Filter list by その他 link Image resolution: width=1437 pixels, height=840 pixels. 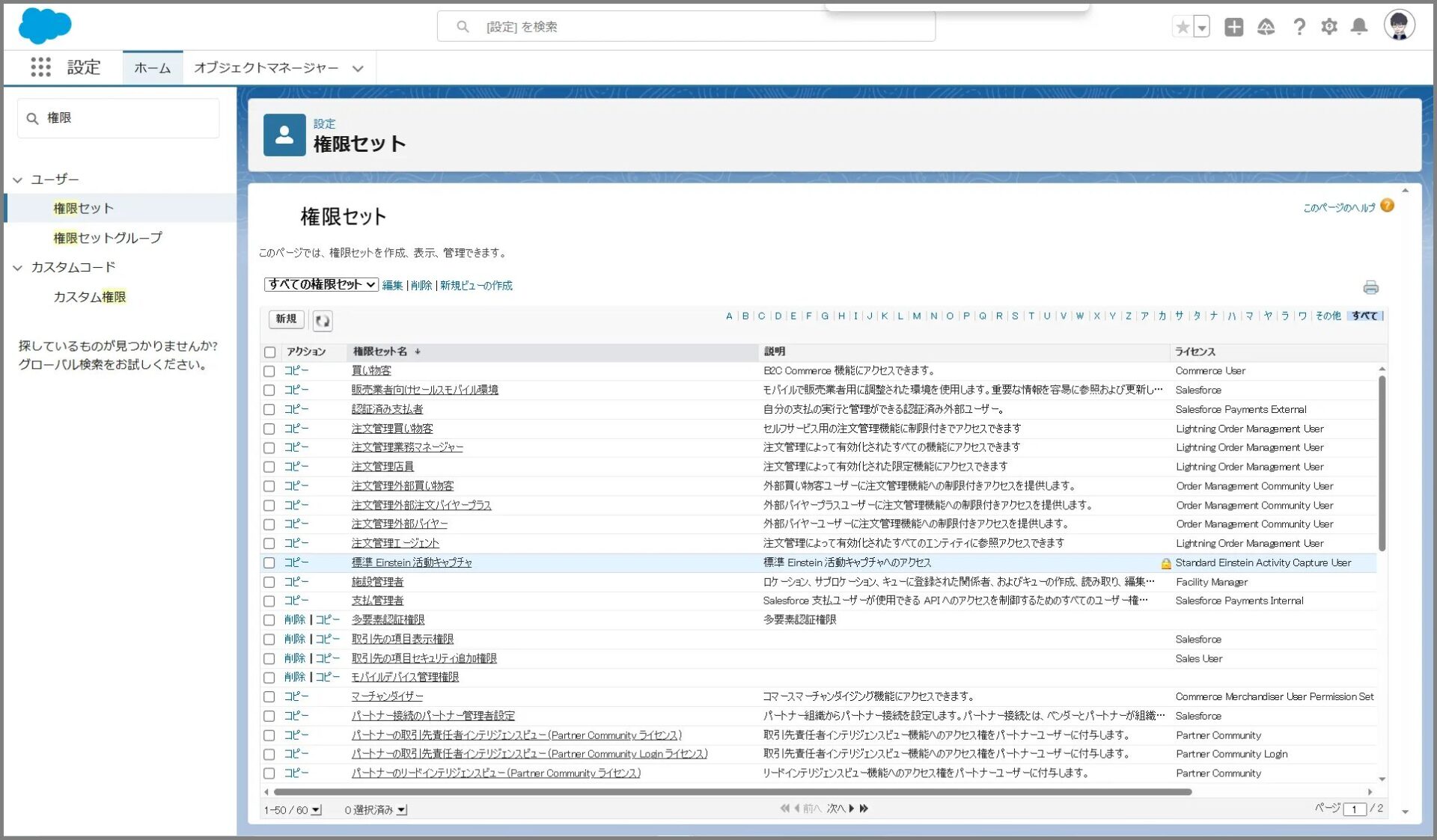(x=1328, y=316)
